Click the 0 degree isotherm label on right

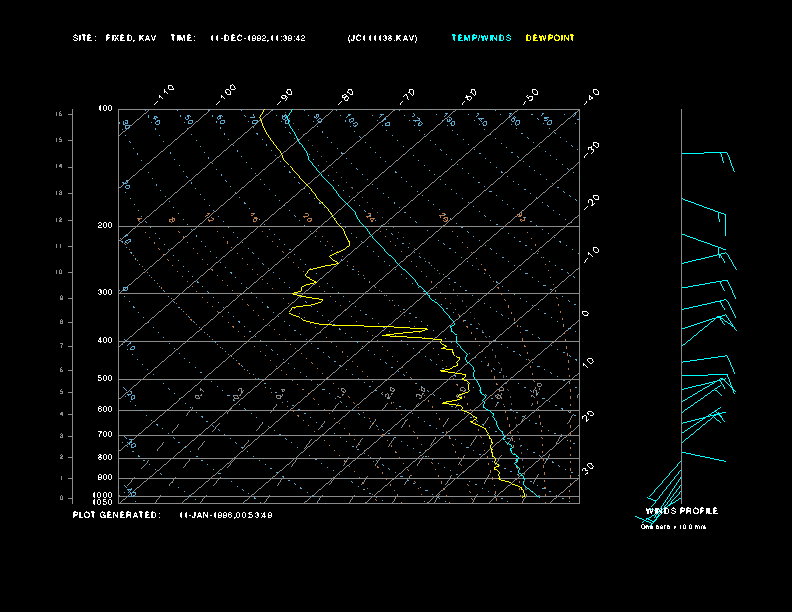click(x=586, y=313)
